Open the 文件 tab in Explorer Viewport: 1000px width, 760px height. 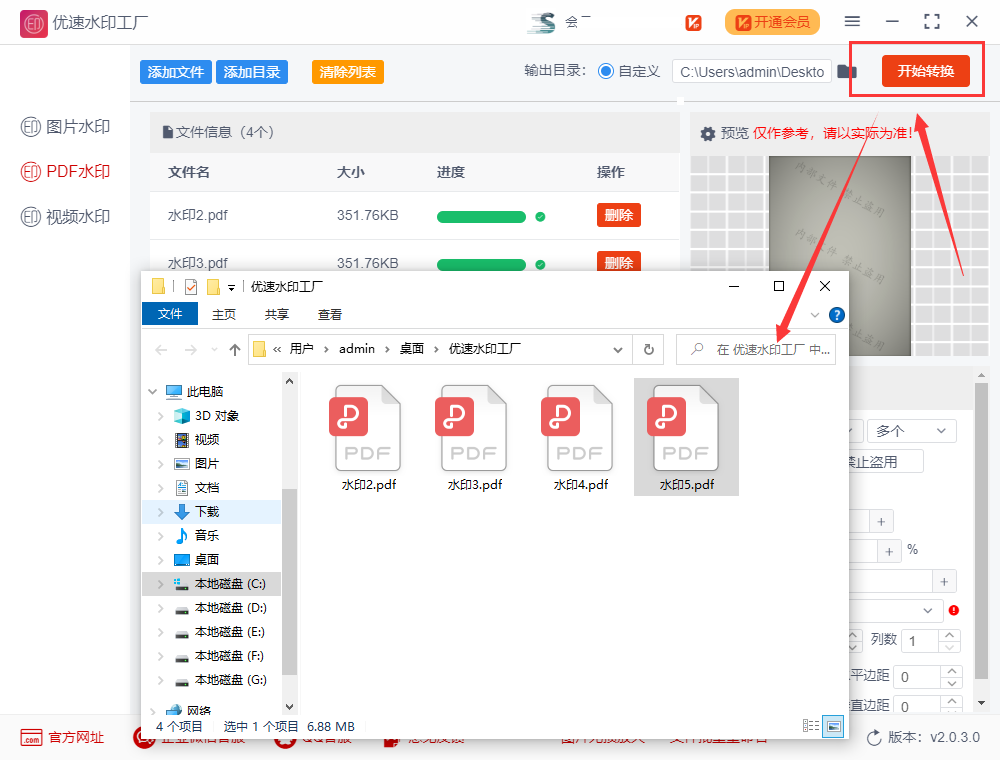[x=170, y=314]
